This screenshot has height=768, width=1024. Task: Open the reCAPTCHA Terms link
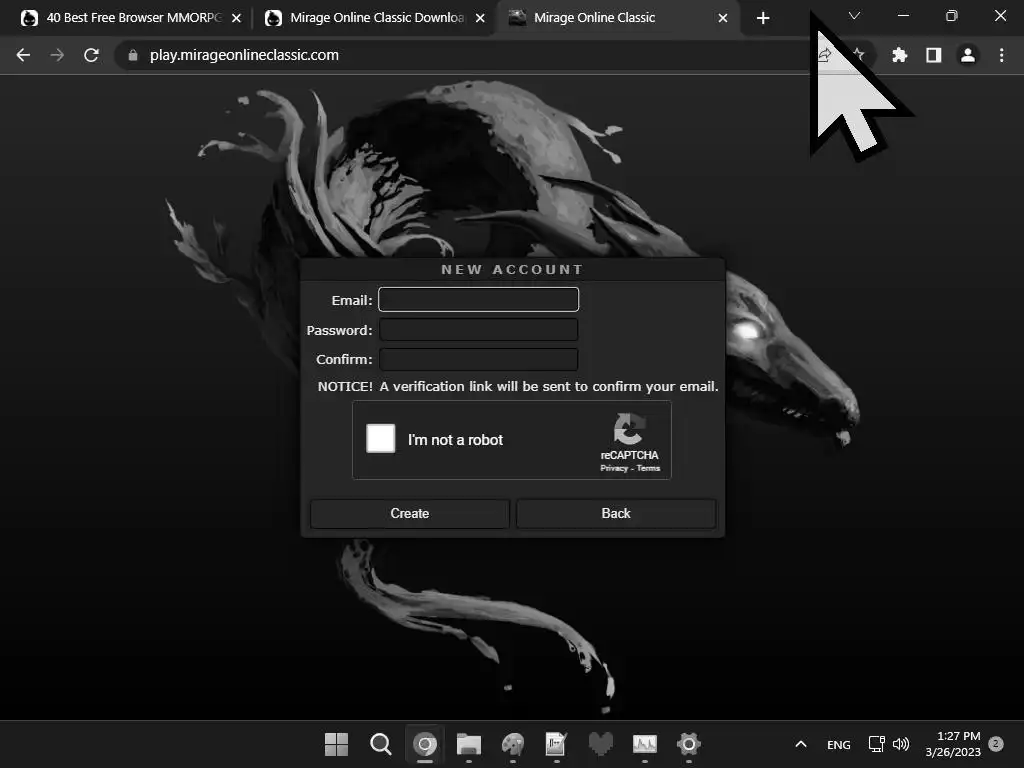648,468
